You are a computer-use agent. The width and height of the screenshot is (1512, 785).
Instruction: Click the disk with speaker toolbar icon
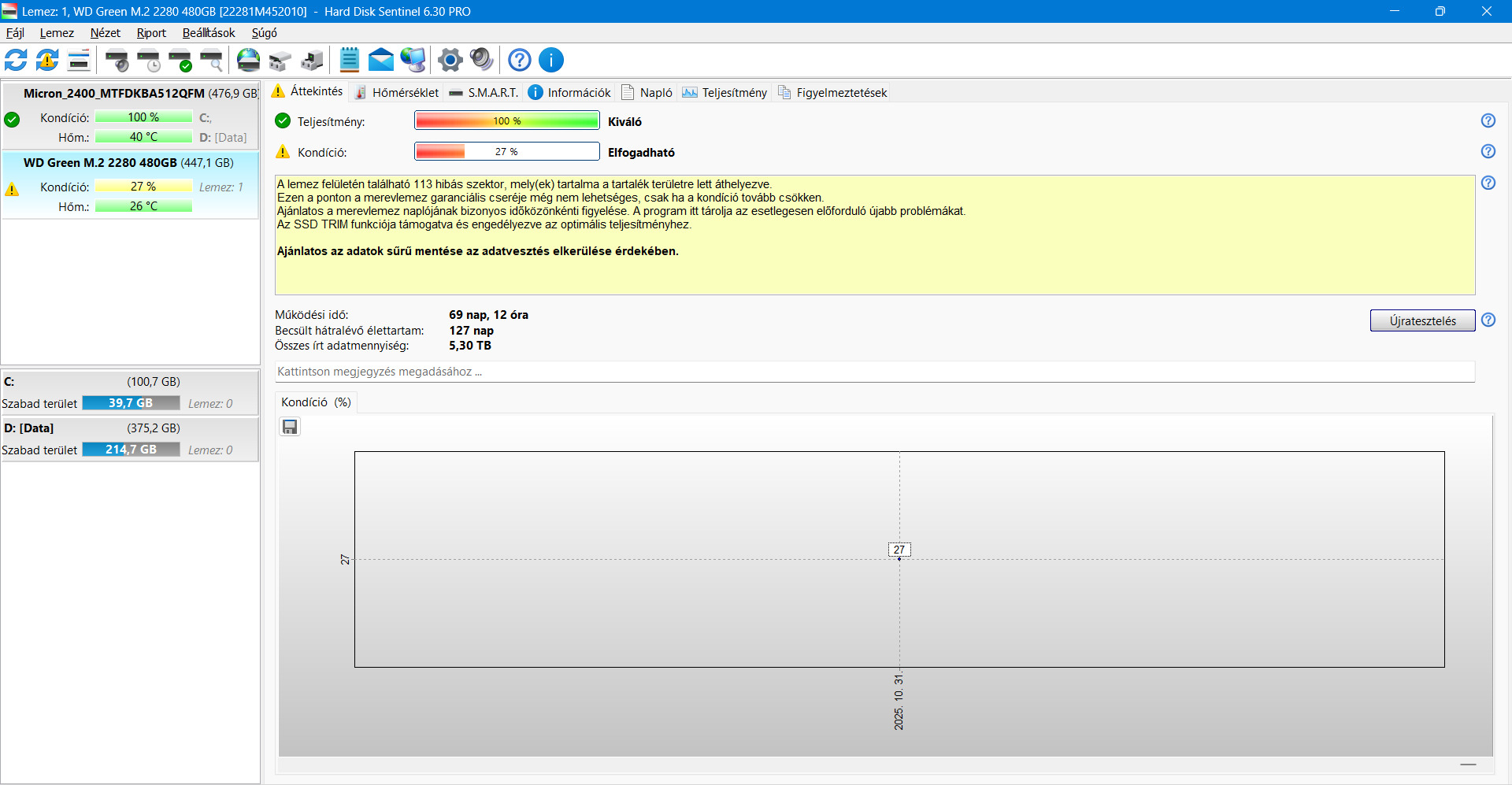117,60
